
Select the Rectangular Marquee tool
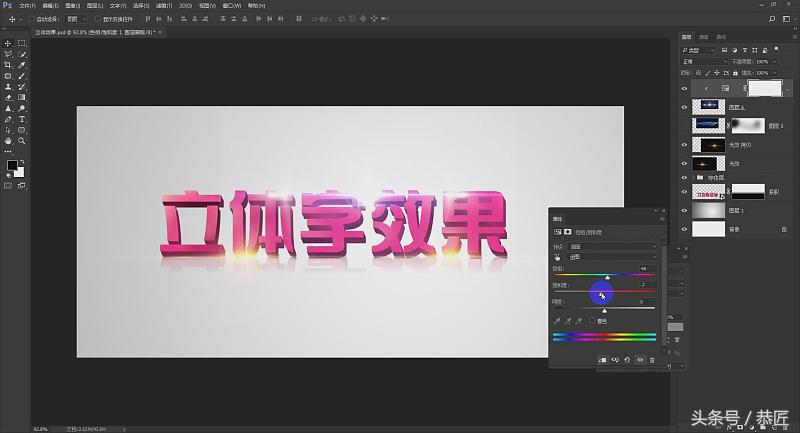point(21,43)
